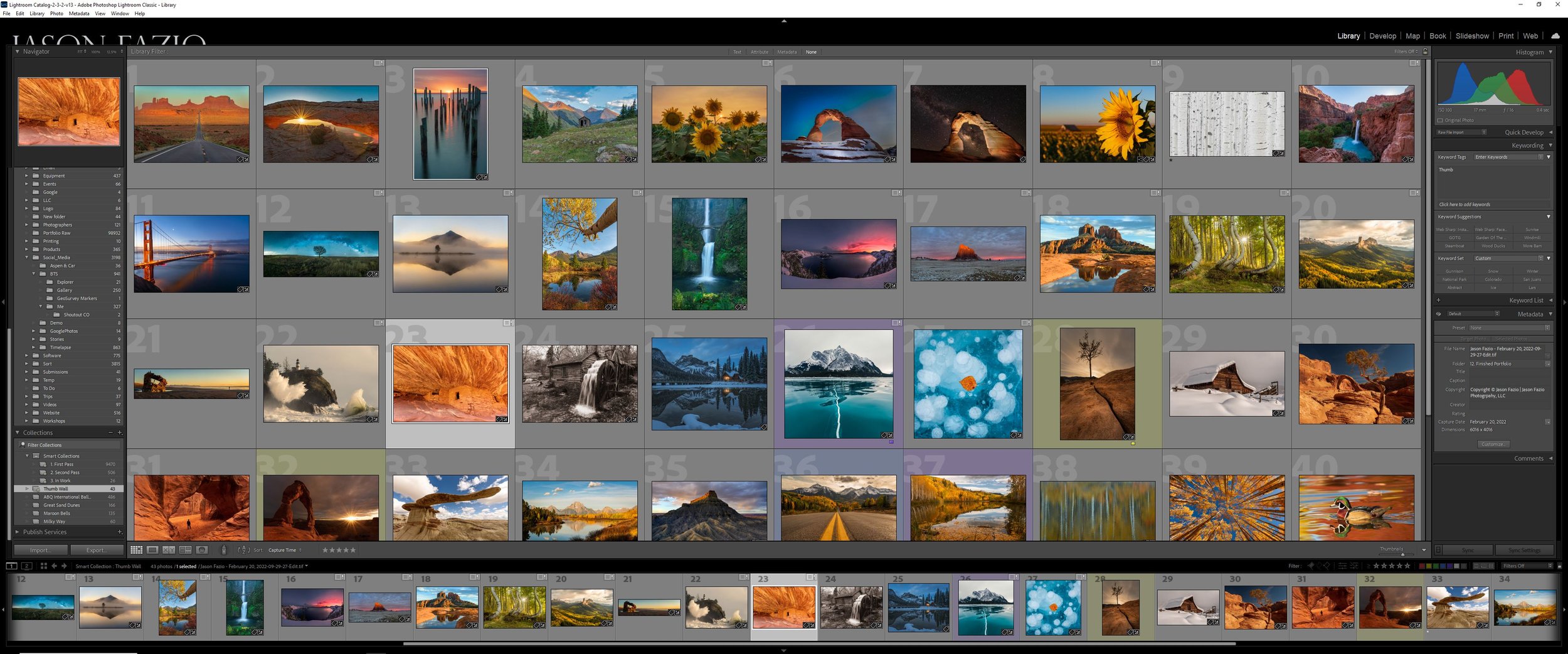Switch to the Develop module
Image resolution: width=1568 pixels, height=654 pixels.
coord(1382,36)
